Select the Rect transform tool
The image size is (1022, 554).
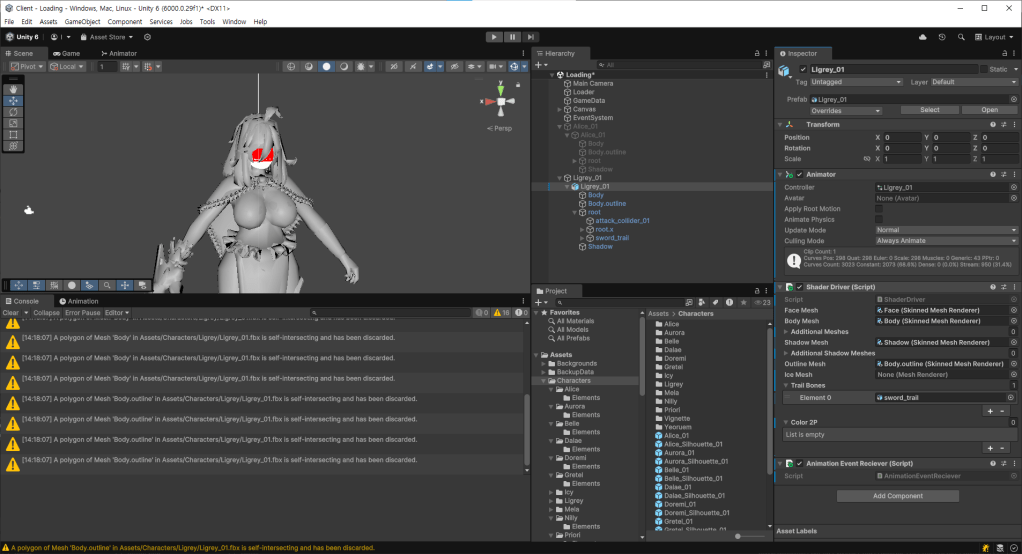(14, 134)
